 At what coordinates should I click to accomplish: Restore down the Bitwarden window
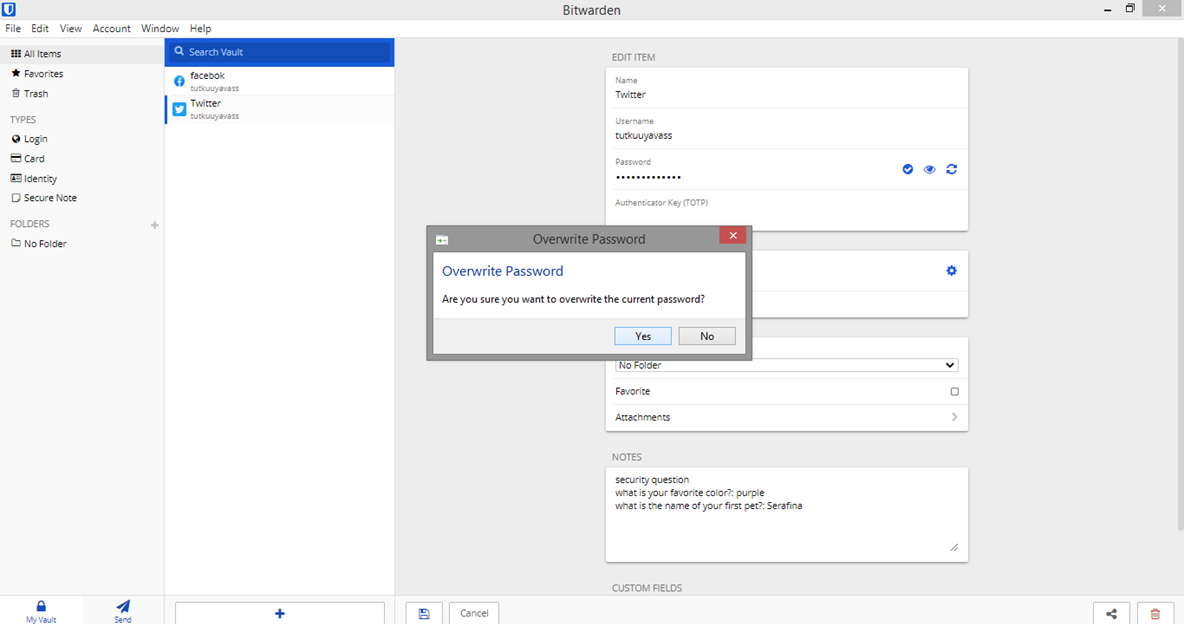[x=1130, y=8]
